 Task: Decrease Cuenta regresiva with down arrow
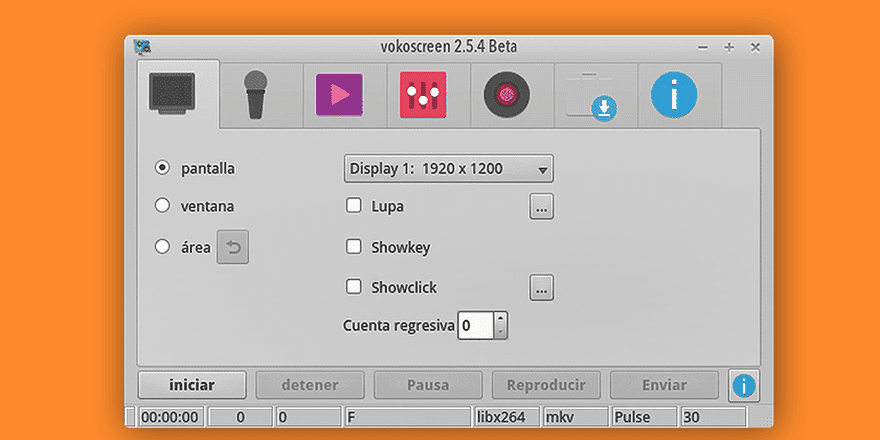(x=501, y=332)
